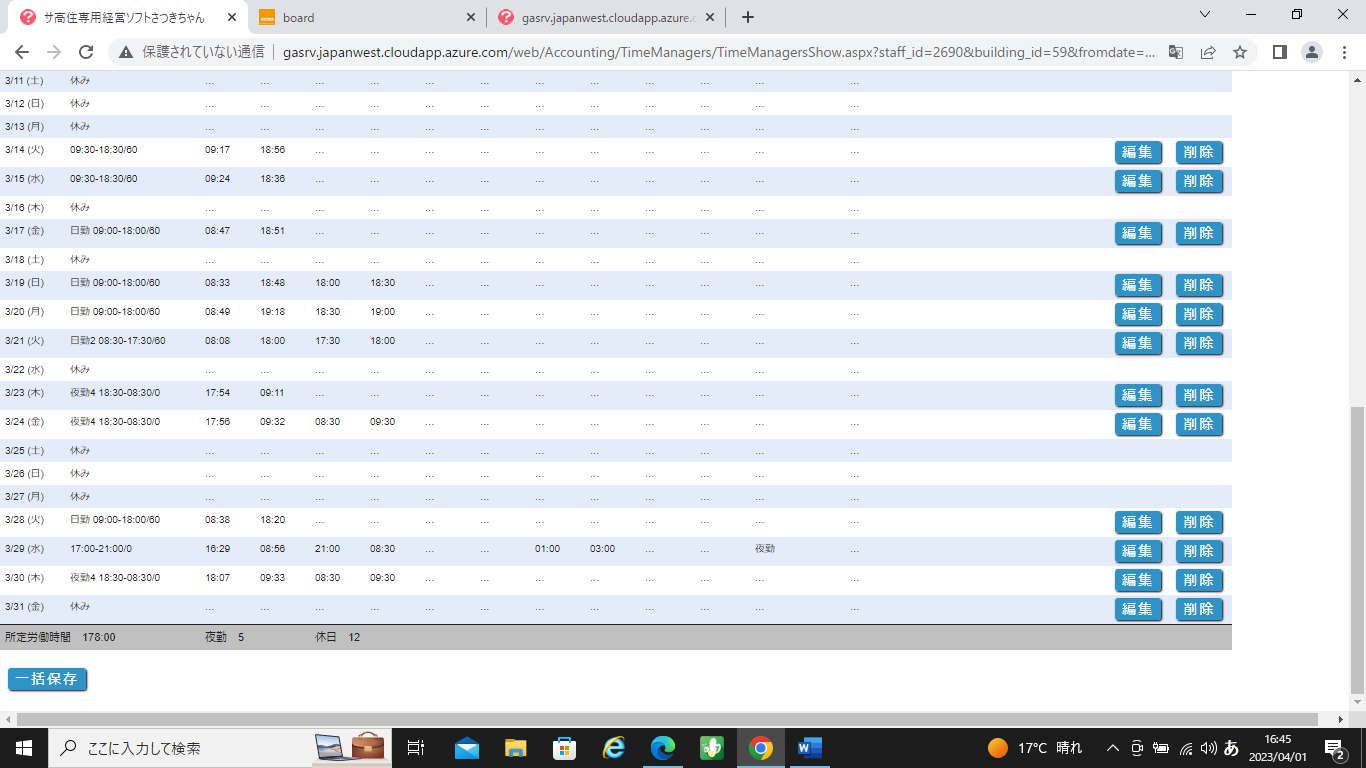Open the Chrome profile avatar
The image size is (1366, 768).
[1311, 52]
